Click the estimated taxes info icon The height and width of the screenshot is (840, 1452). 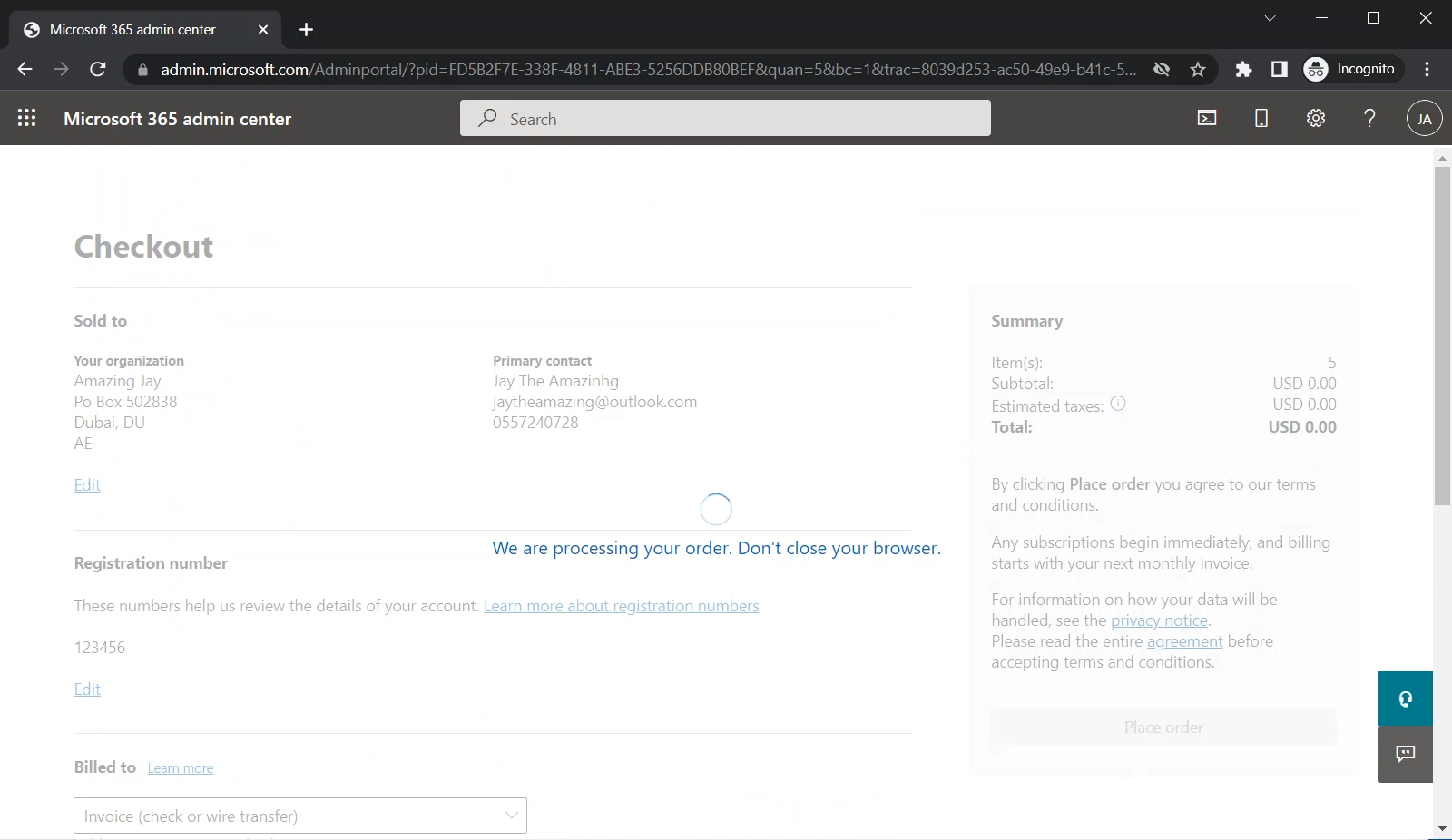[1118, 404]
